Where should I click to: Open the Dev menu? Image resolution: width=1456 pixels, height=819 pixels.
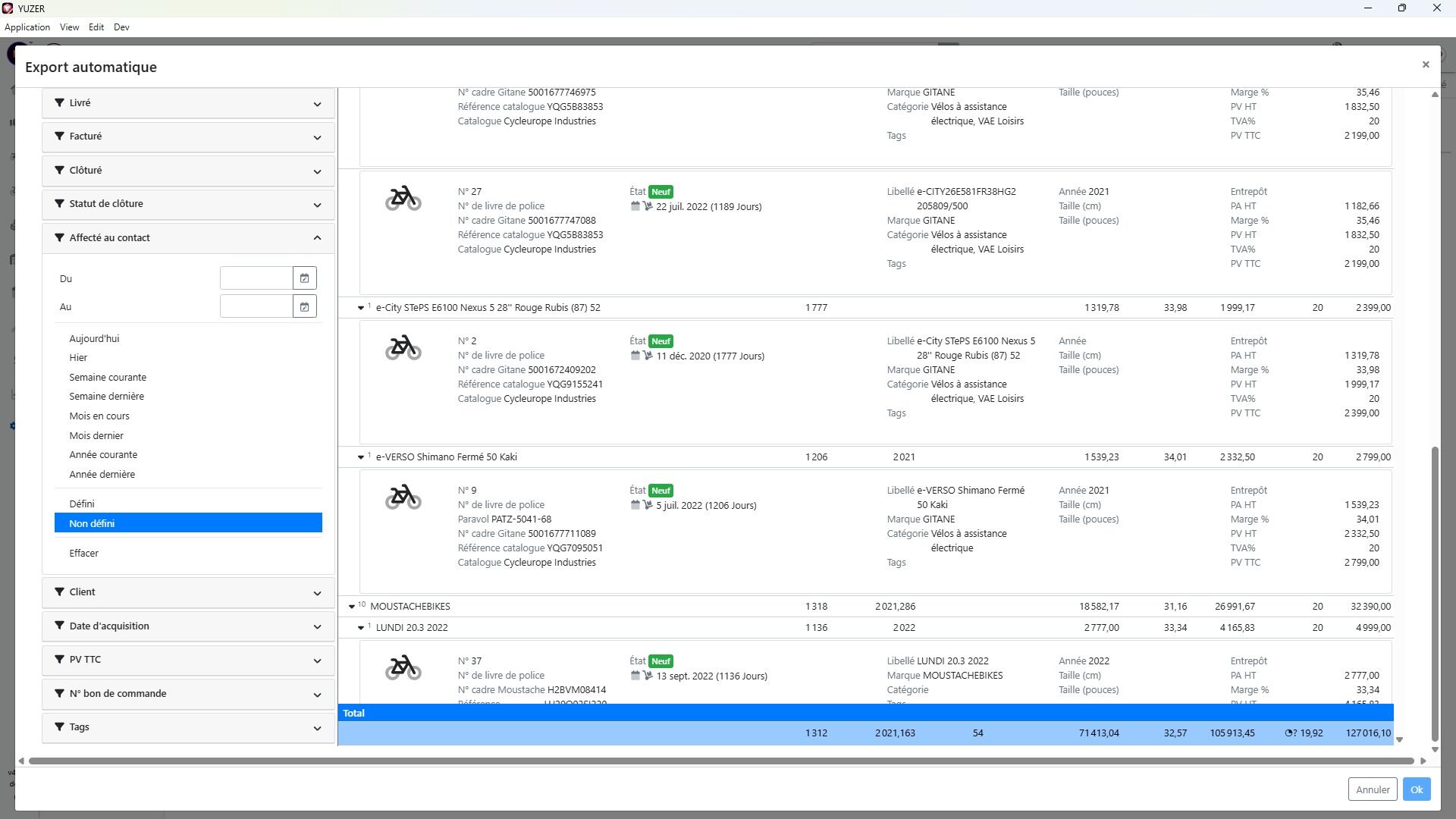tap(121, 27)
